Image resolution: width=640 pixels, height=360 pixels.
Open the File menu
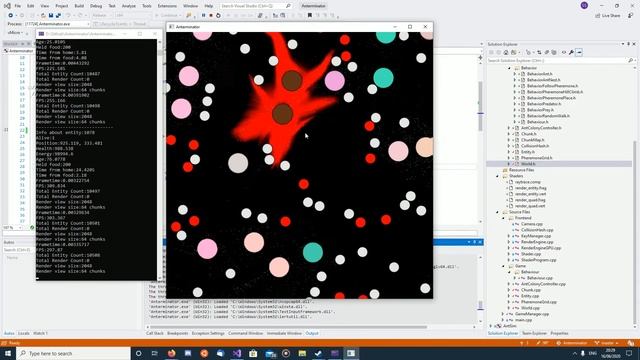click(18, 6)
